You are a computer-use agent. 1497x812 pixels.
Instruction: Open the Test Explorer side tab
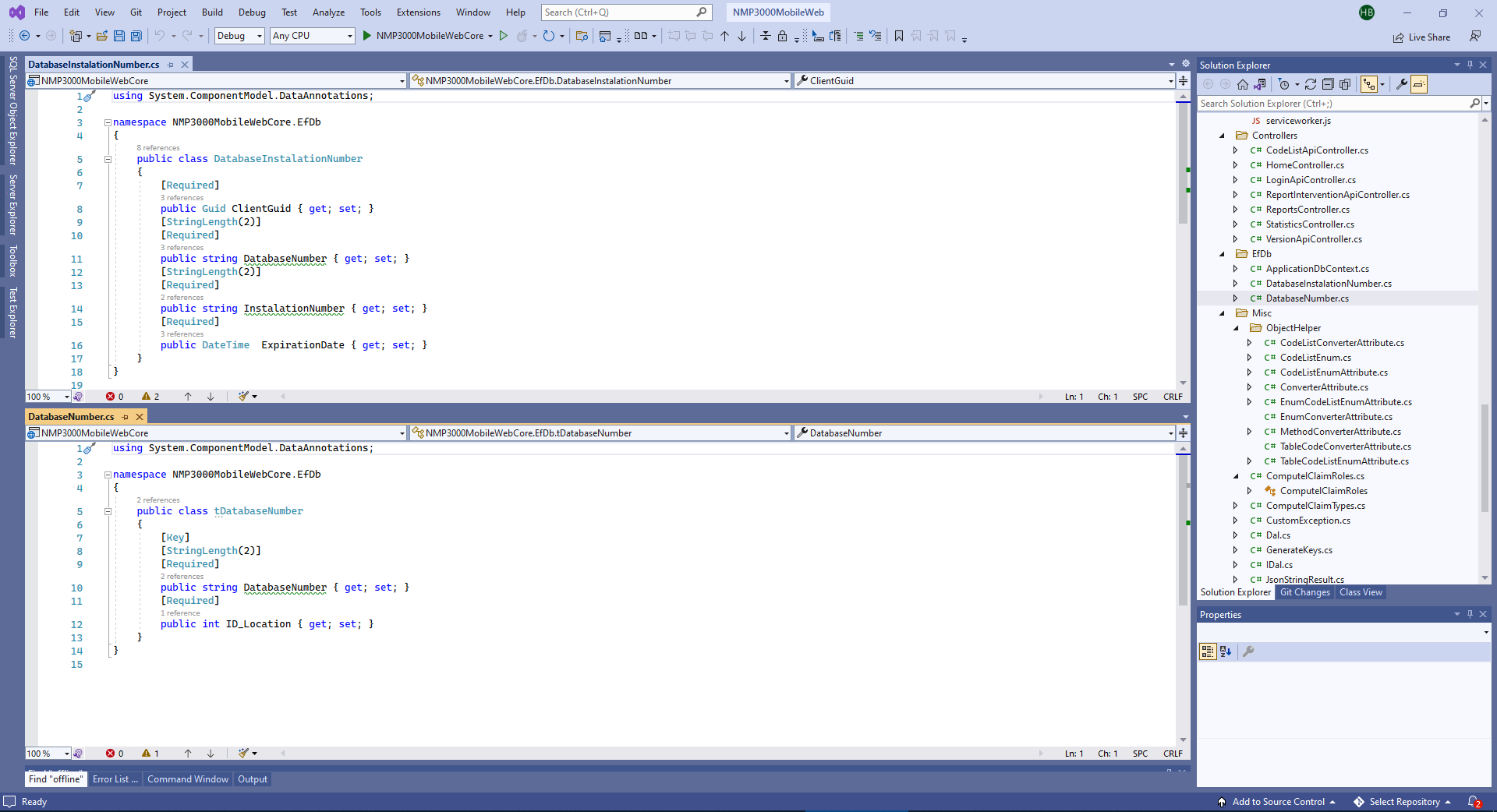tap(12, 313)
